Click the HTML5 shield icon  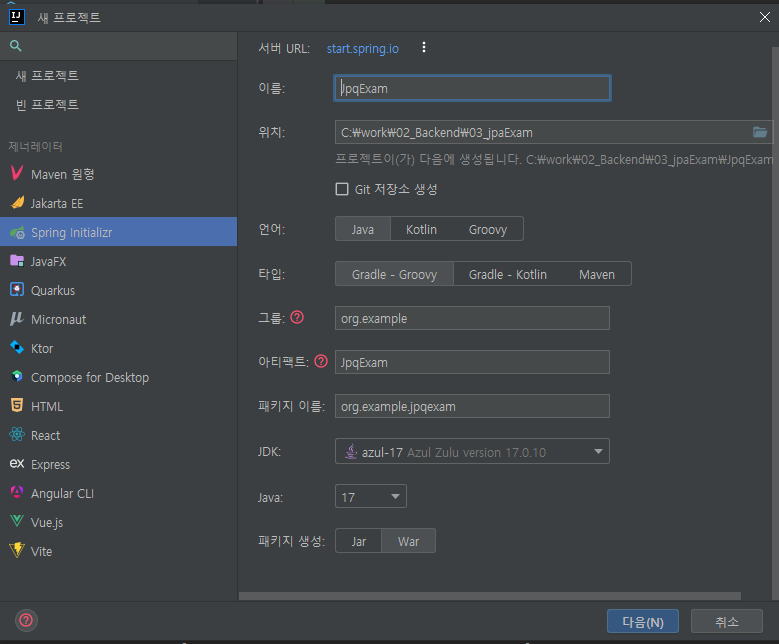17,405
